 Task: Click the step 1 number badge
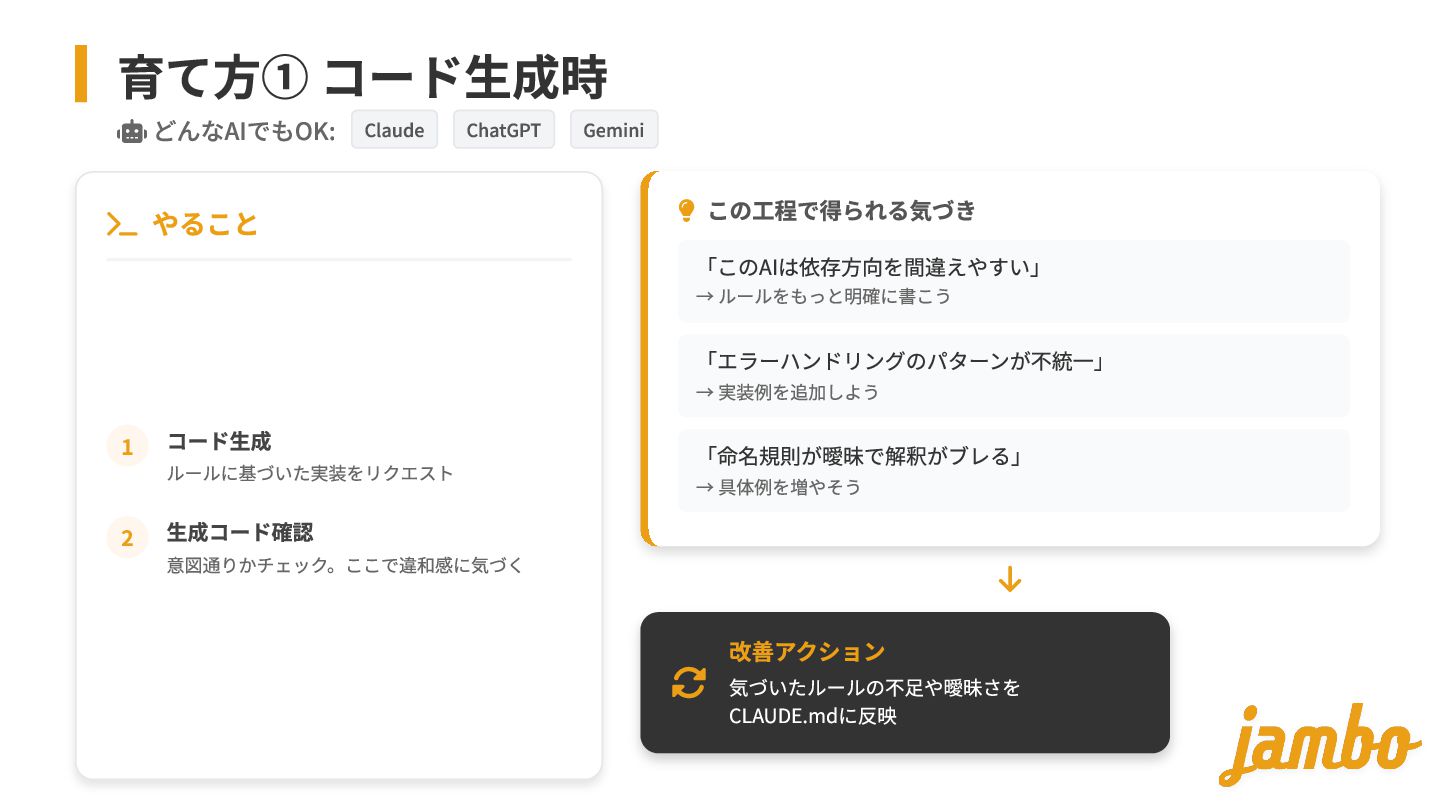pos(127,447)
